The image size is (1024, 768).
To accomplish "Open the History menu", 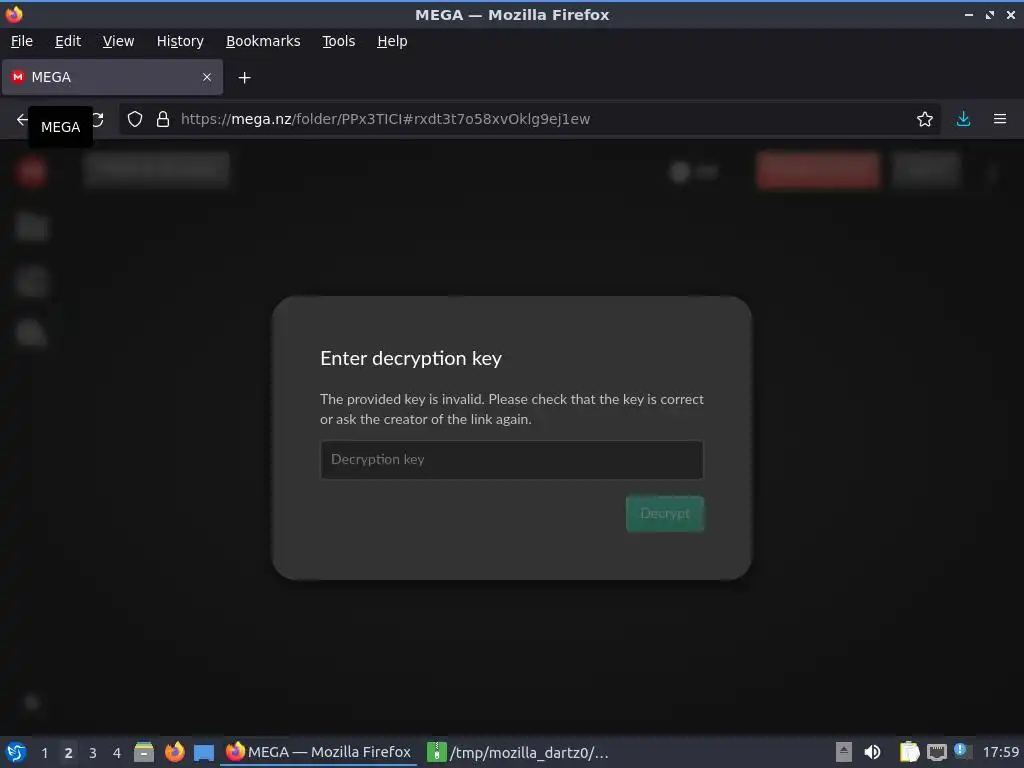I will (180, 41).
